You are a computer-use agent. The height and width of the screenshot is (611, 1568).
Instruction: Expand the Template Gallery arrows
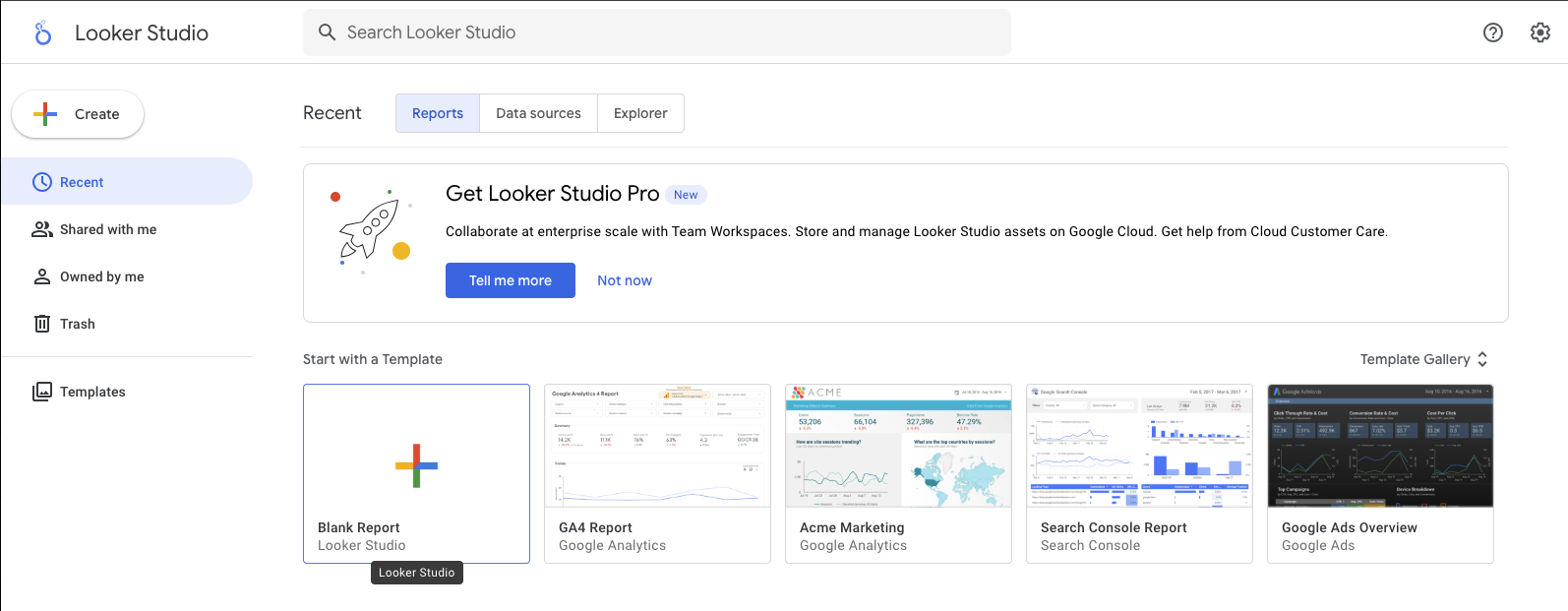pos(1482,359)
